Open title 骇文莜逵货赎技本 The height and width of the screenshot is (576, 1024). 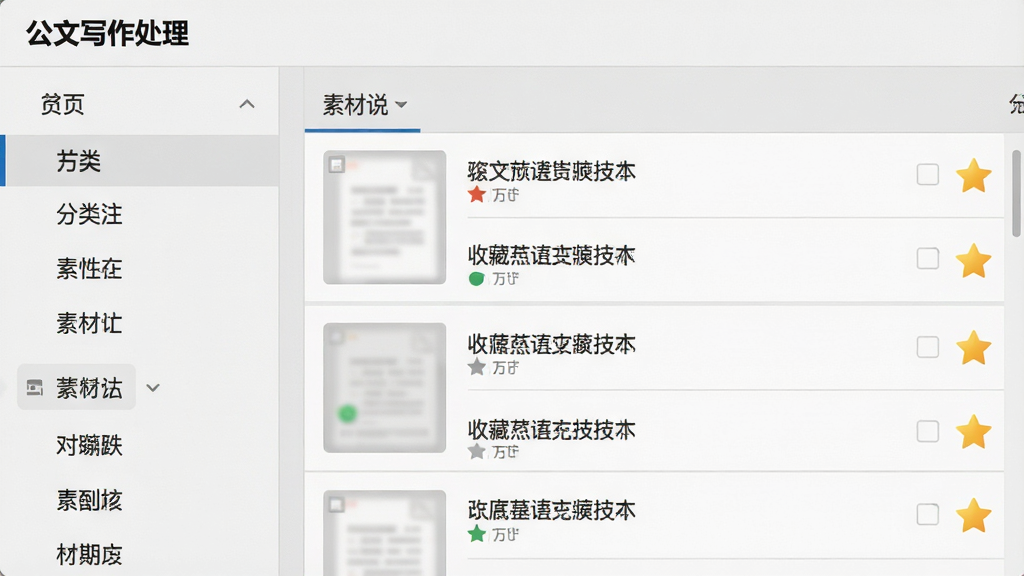coord(551,171)
